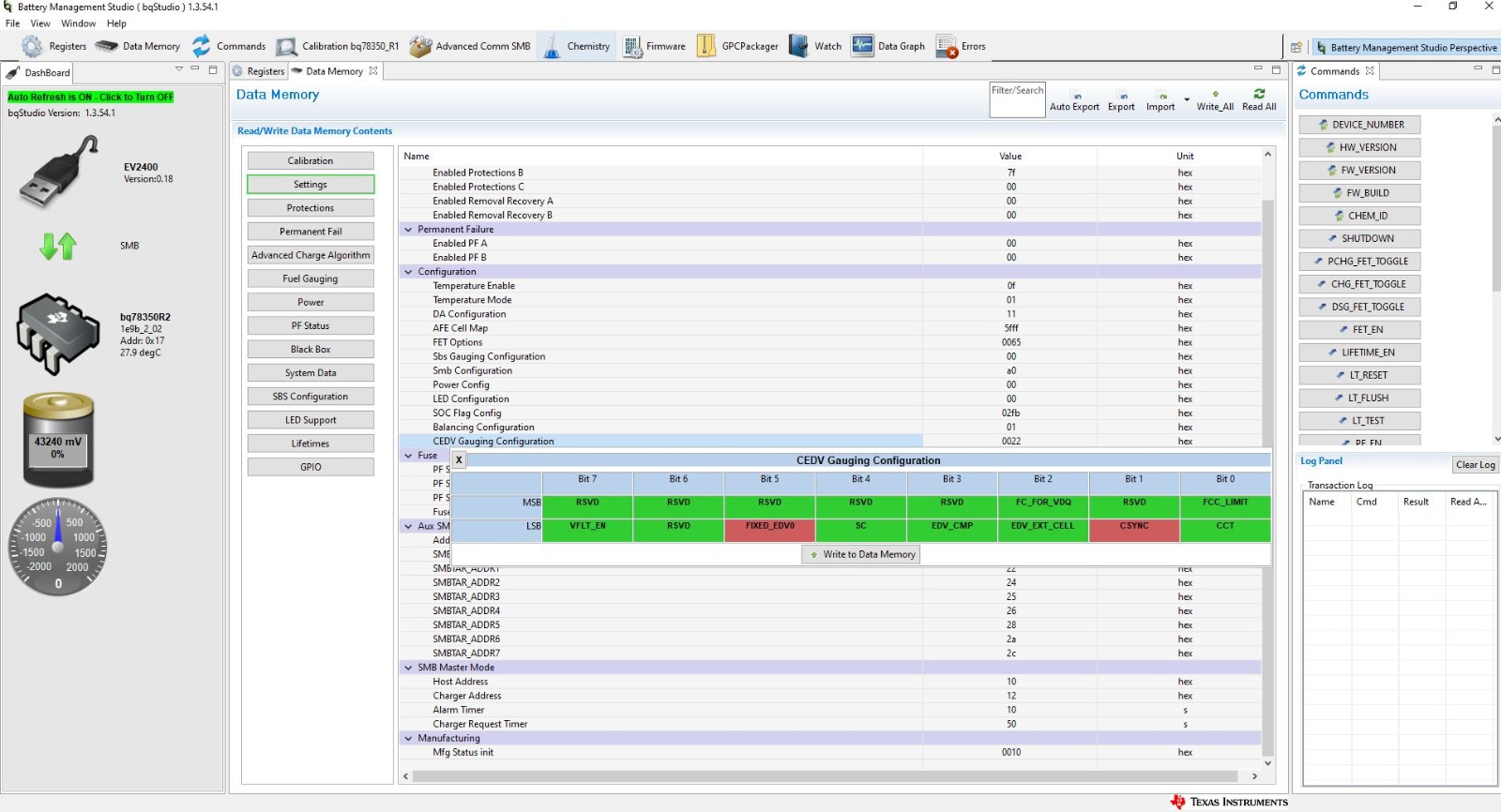Collapse the Permanent Failure group
The height and width of the screenshot is (812, 1501).
[408, 230]
